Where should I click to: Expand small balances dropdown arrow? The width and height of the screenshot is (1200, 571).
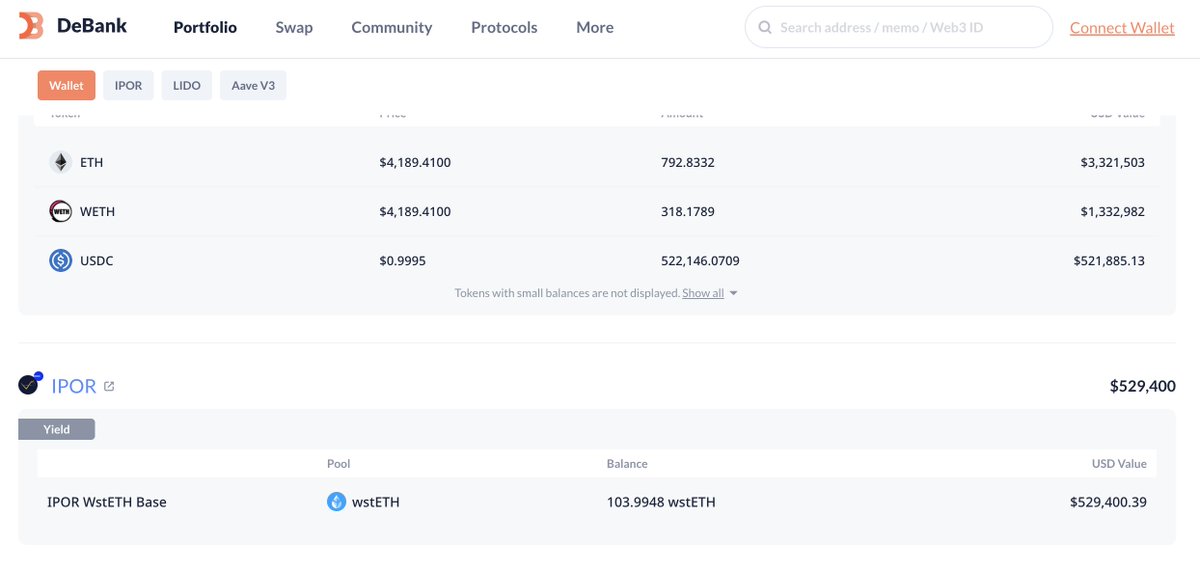click(x=734, y=294)
